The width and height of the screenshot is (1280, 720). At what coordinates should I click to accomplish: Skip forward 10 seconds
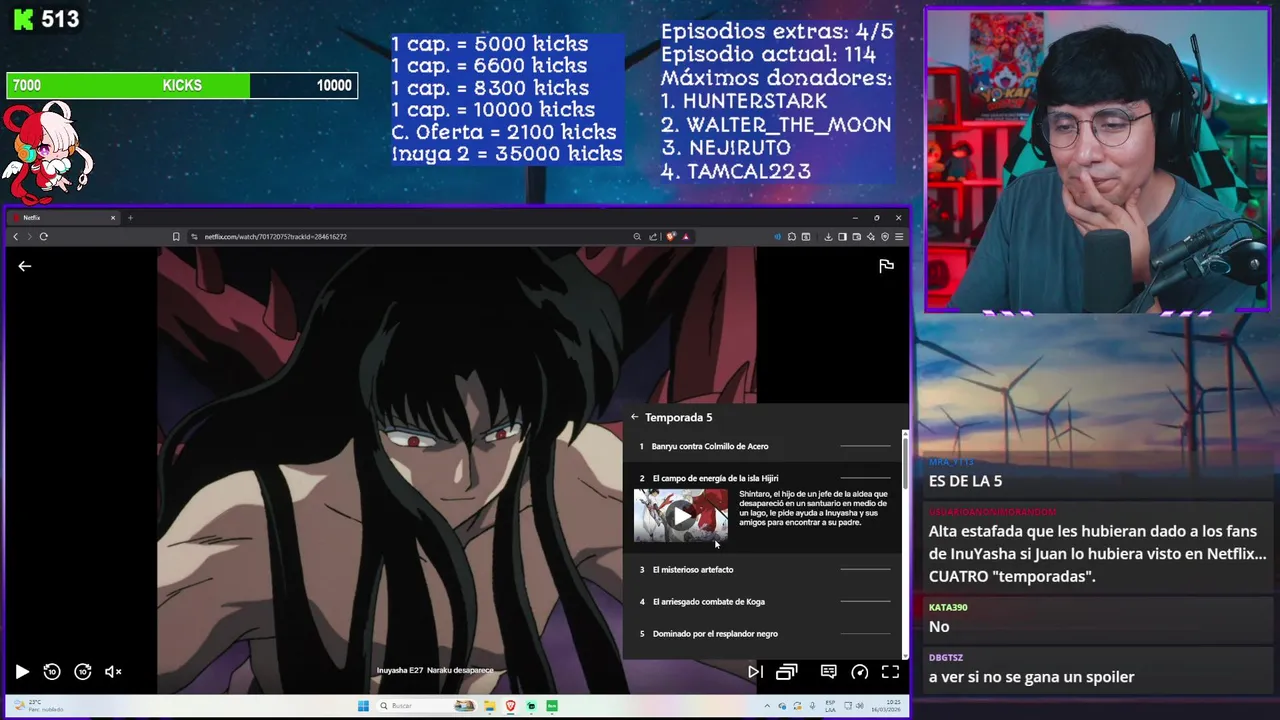(x=83, y=672)
